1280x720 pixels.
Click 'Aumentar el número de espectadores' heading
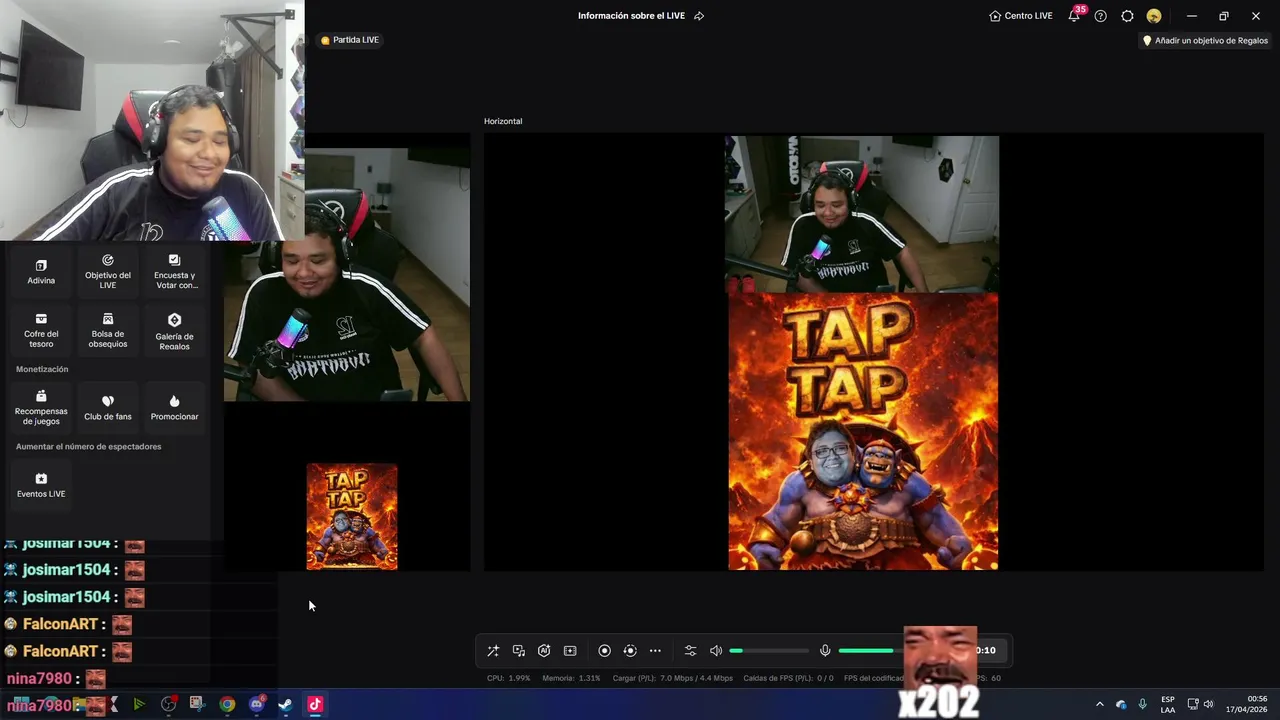(x=88, y=447)
